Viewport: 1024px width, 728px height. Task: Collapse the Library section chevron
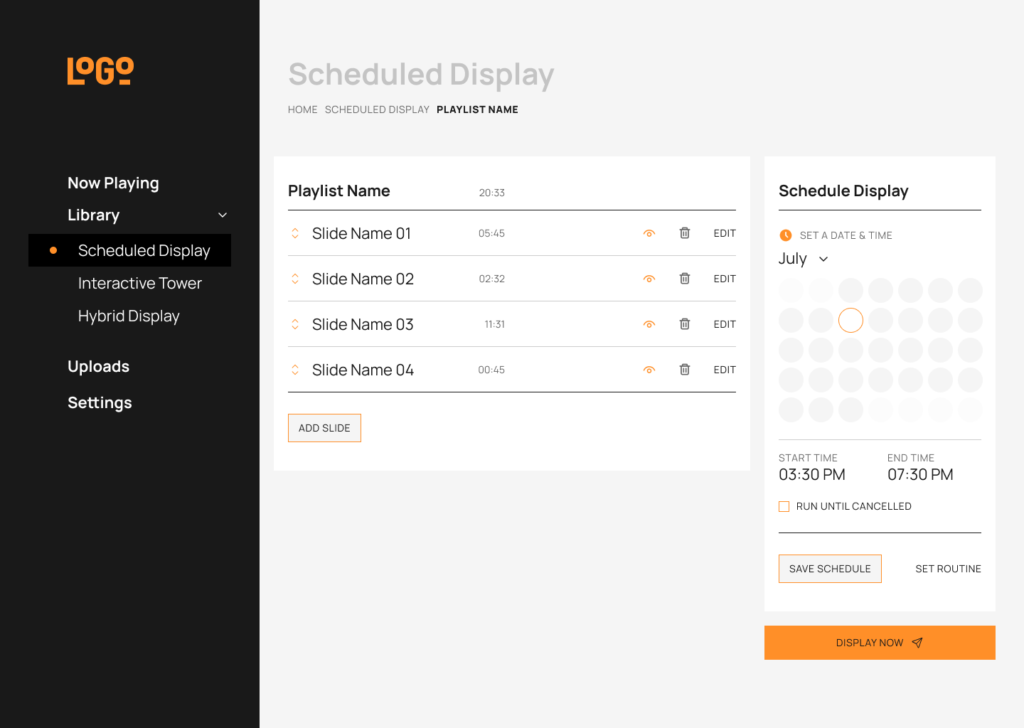pyautogui.click(x=222, y=215)
